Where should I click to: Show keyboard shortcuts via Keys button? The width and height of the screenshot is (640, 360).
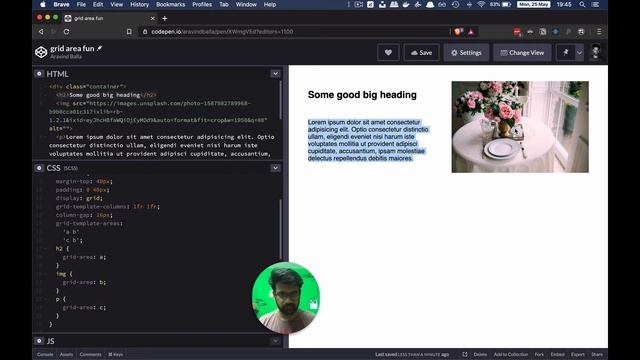[116, 354]
